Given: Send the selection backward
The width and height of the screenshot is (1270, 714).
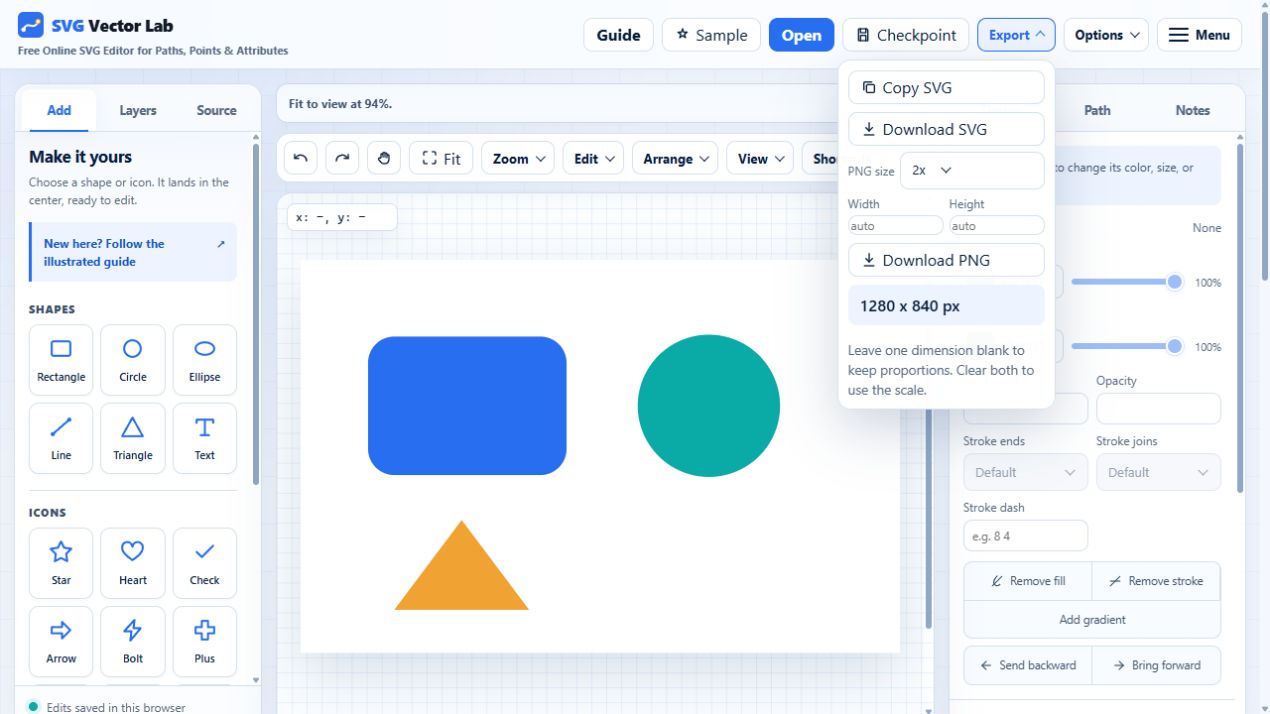Looking at the screenshot, I should pos(1028,665).
